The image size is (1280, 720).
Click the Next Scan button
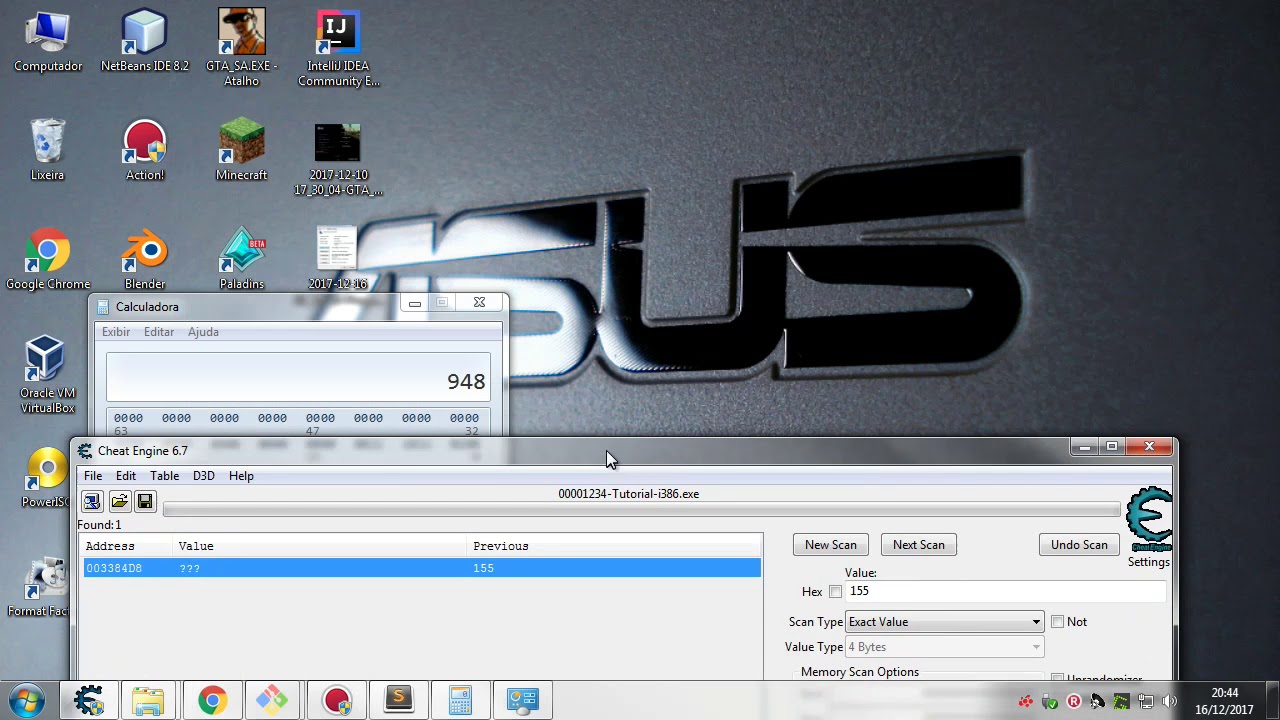[919, 545]
